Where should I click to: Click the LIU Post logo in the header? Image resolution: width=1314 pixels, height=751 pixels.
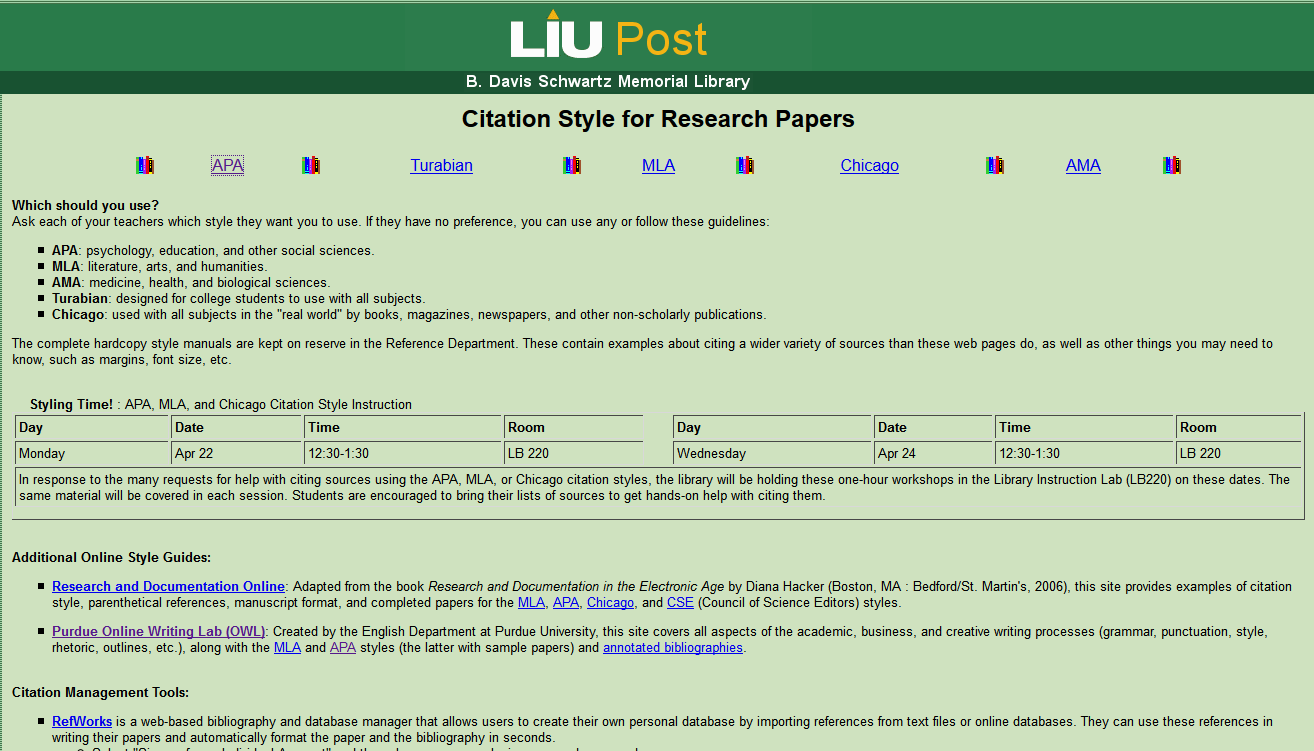coord(608,35)
